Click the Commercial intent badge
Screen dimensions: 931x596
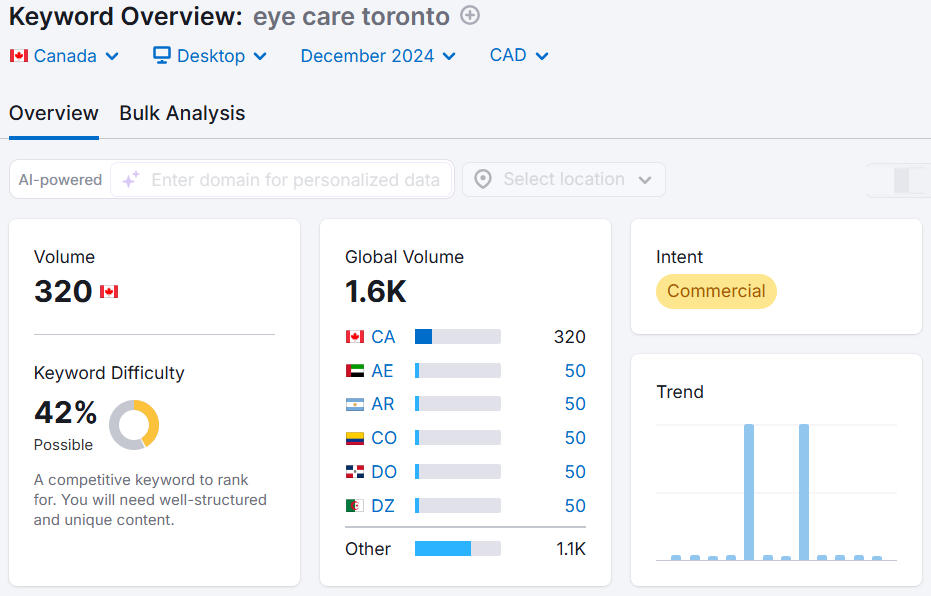click(716, 291)
